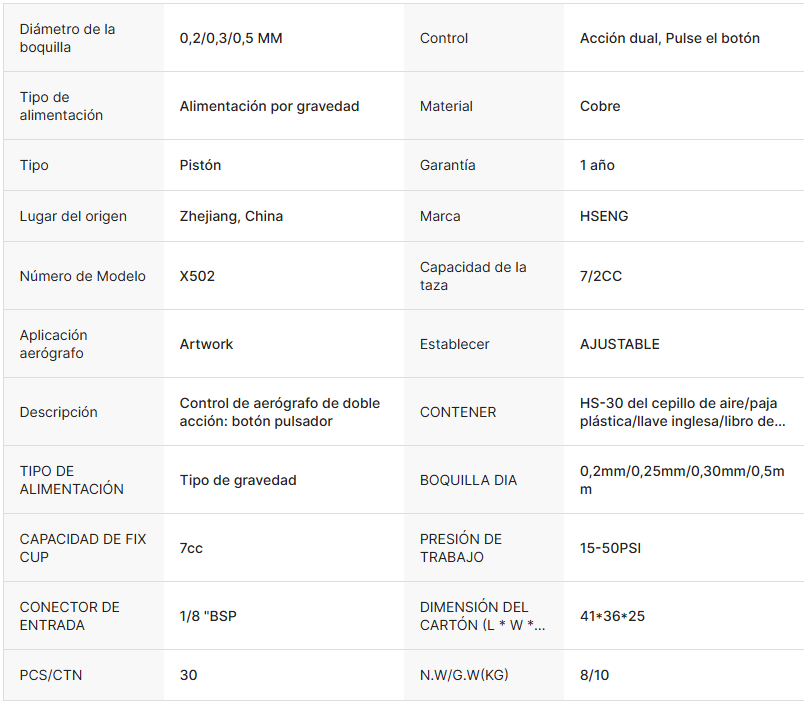Click the 'Número de Modelo' label

(x=83, y=276)
